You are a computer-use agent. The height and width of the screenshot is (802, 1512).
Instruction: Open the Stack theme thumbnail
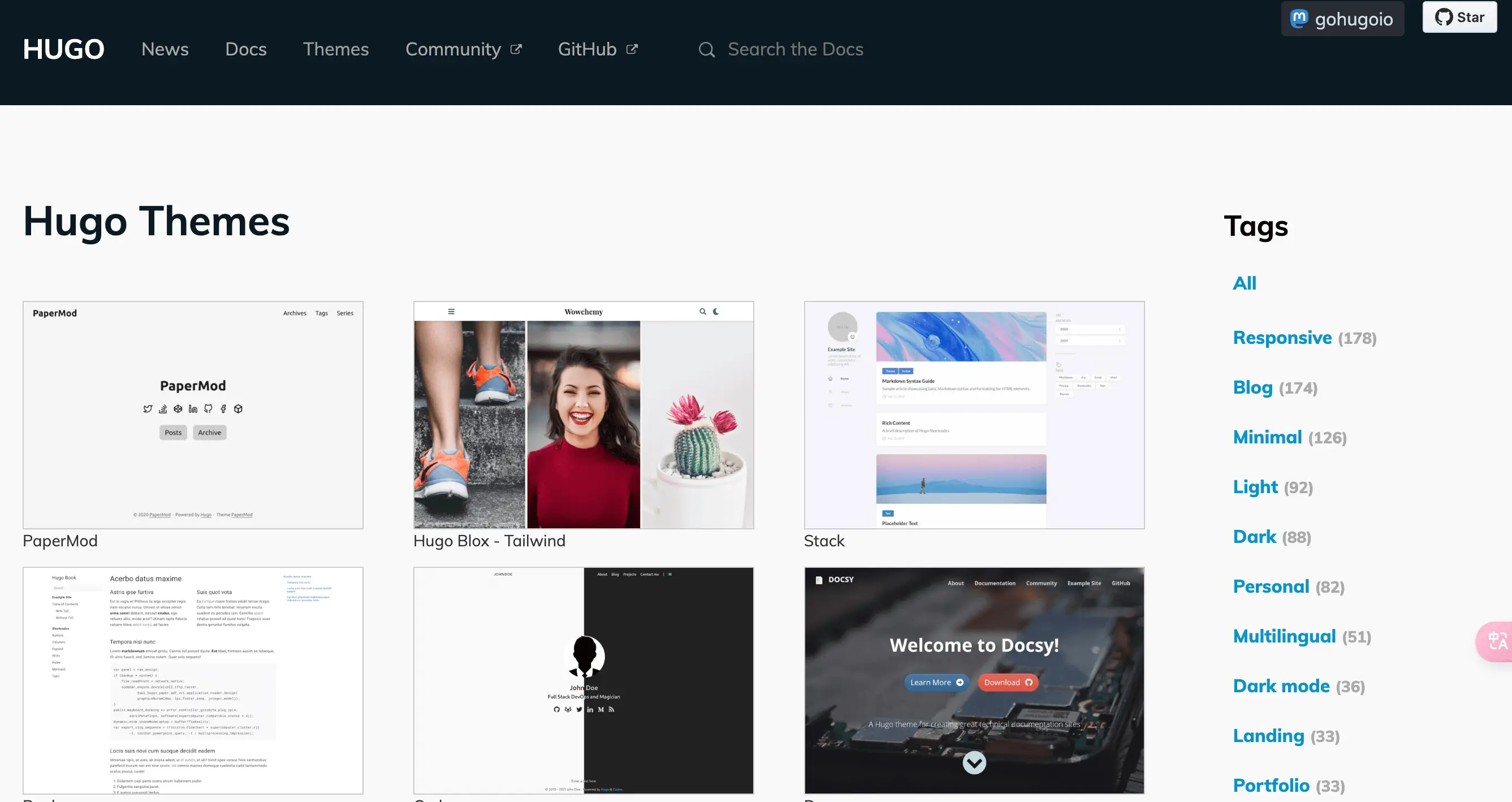[x=974, y=415]
